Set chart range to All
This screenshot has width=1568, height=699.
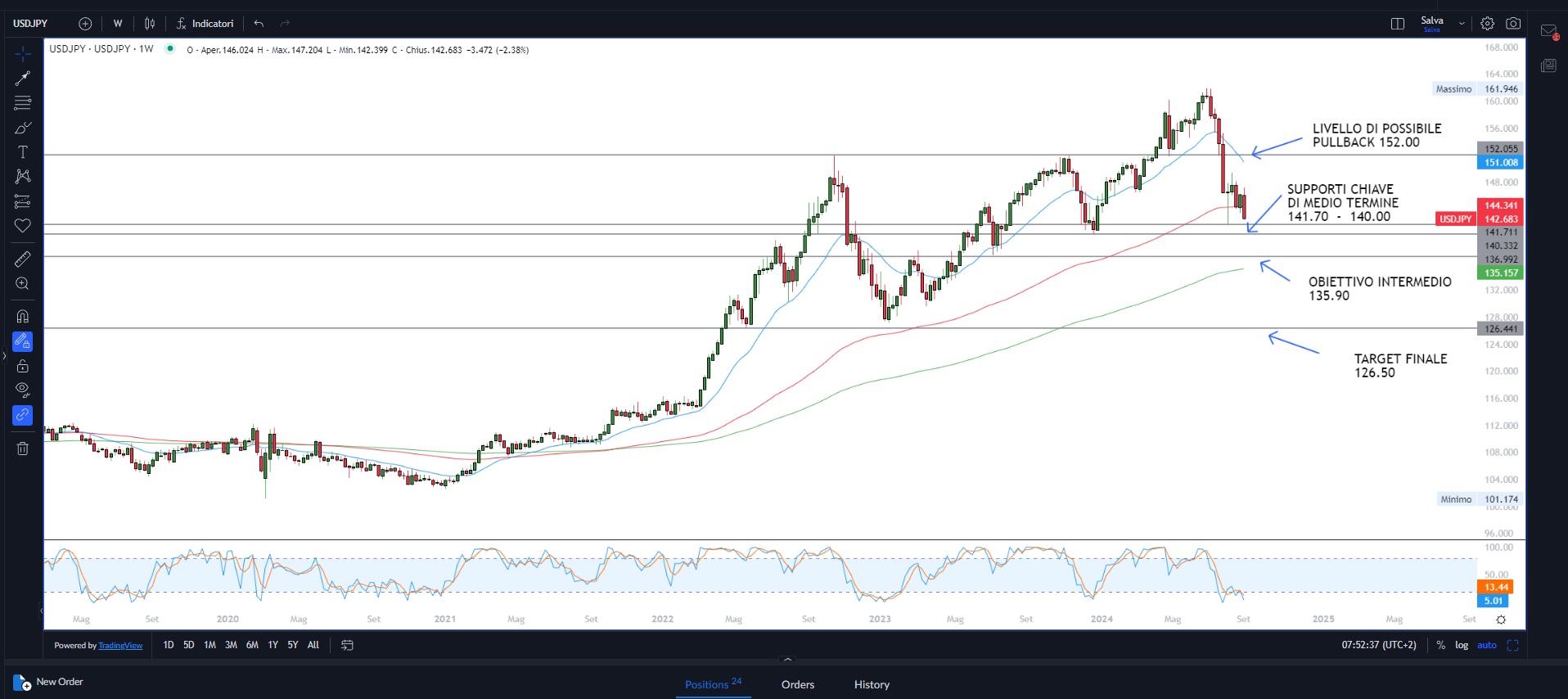click(x=313, y=645)
